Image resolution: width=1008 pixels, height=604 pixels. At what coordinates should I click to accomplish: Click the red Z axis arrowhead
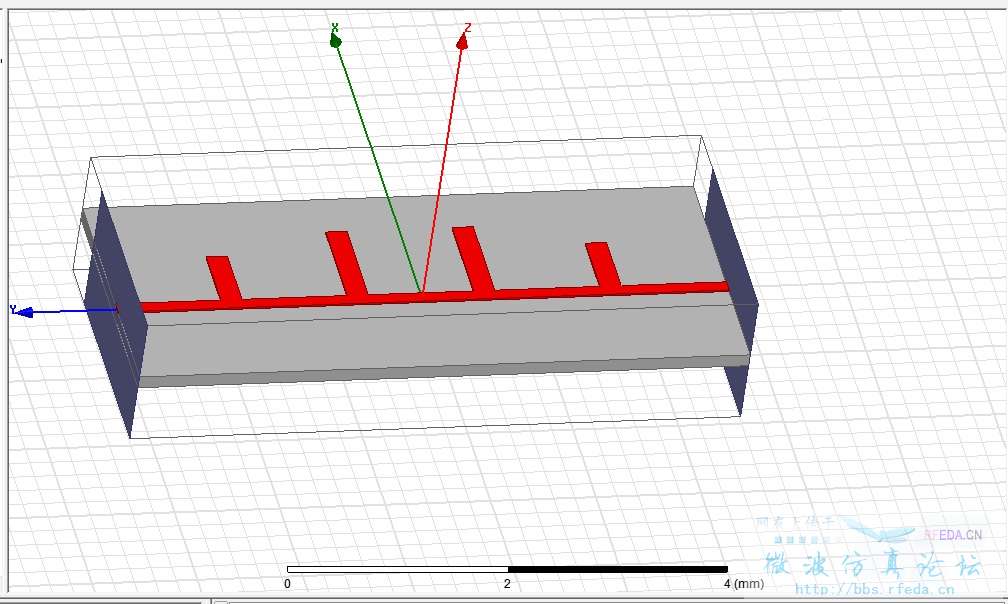pos(462,42)
